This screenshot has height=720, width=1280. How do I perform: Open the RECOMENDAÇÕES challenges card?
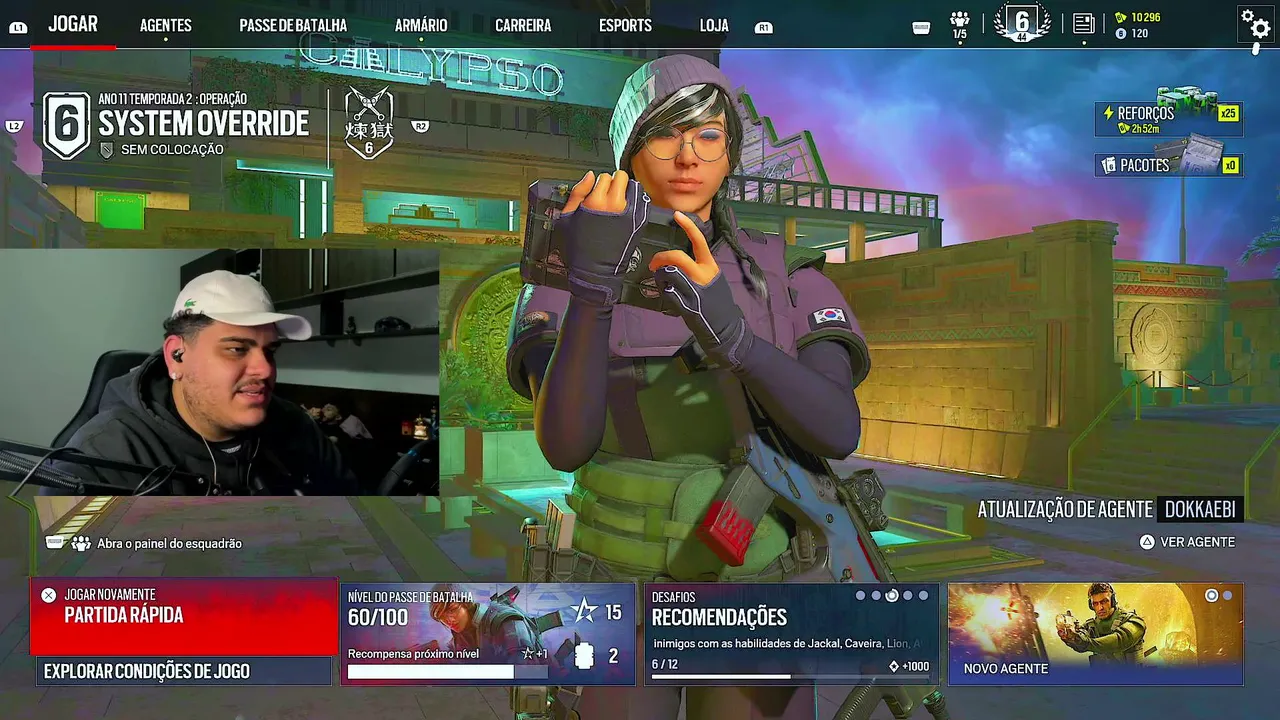(x=791, y=635)
